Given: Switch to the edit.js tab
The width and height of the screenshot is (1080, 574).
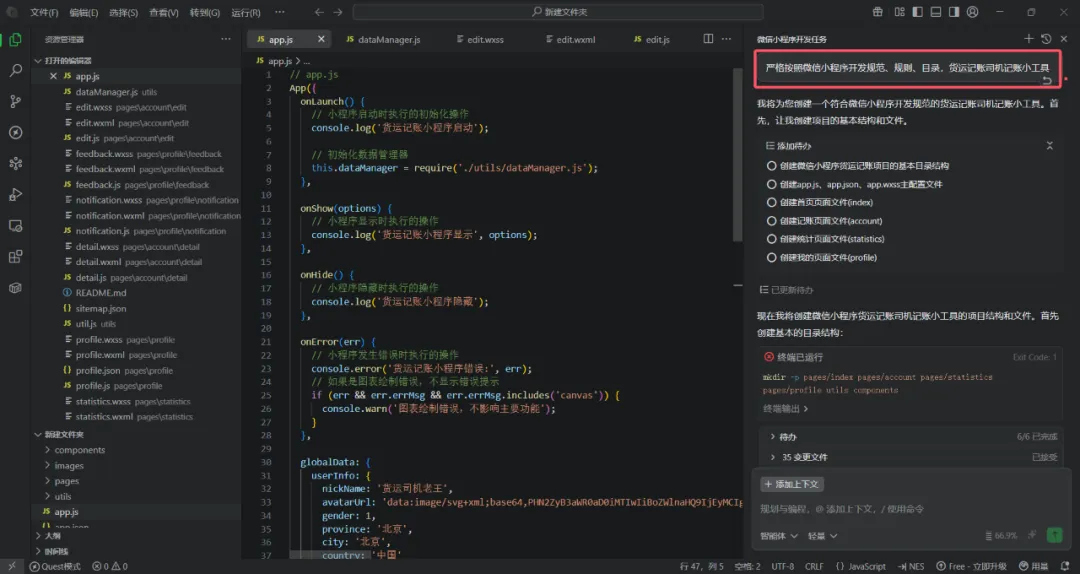Looking at the screenshot, I should coord(652,39).
